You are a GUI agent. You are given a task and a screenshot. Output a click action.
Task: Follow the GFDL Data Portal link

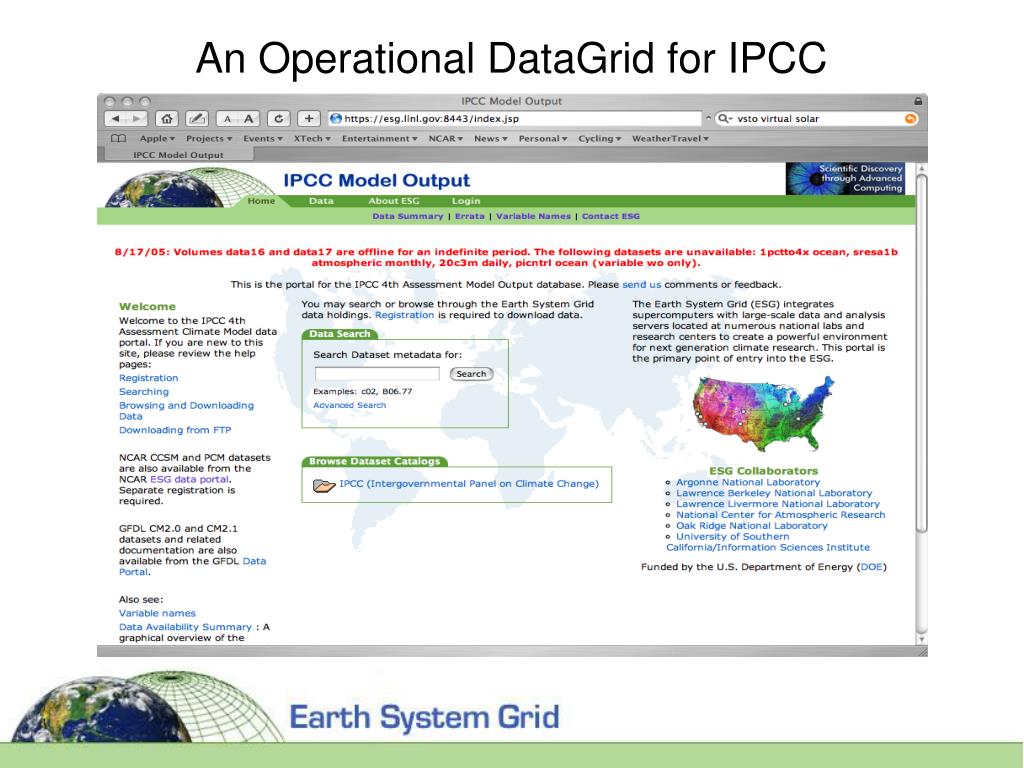coord(193,566)
